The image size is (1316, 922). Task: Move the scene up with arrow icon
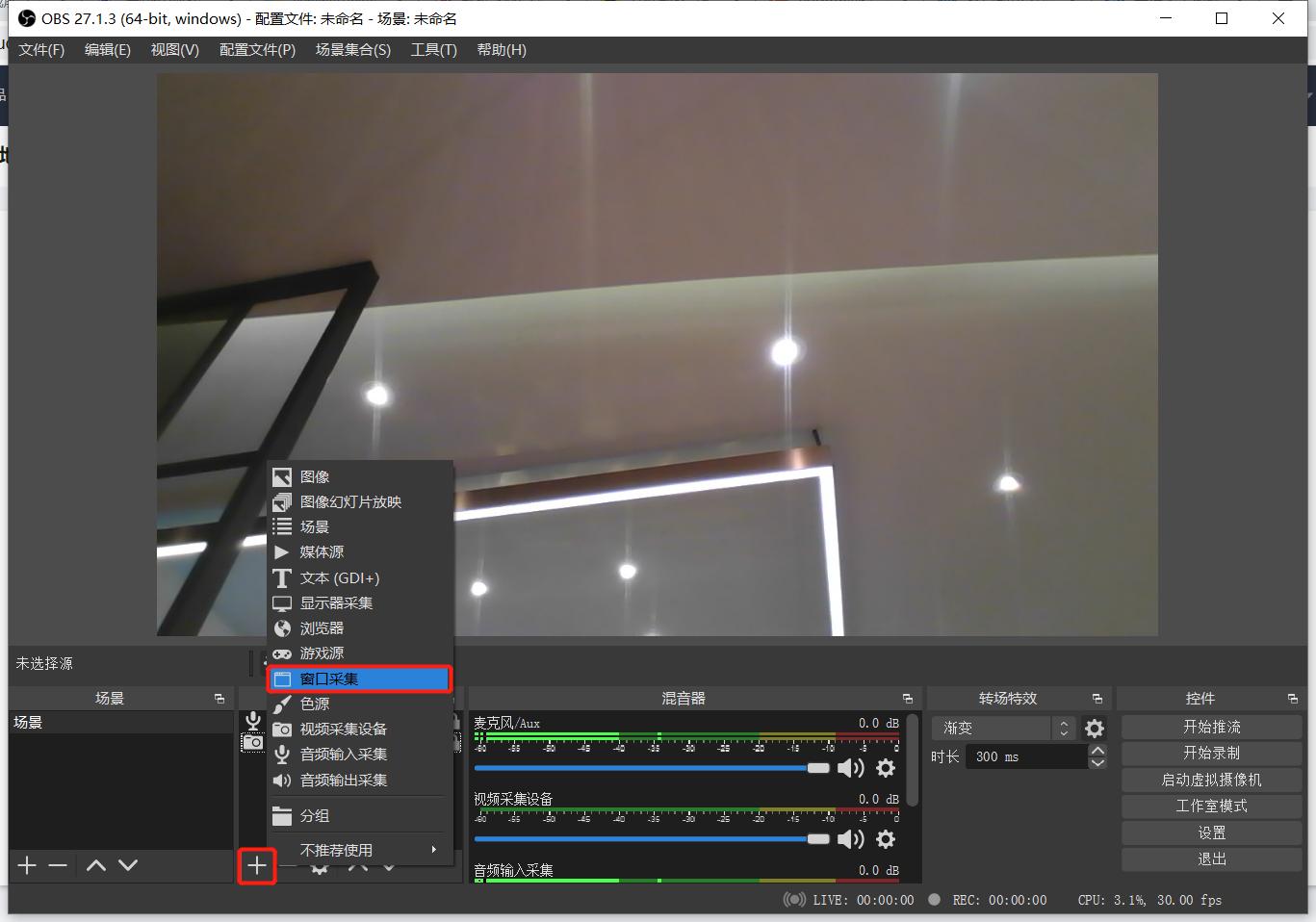[x=96, y=865]
